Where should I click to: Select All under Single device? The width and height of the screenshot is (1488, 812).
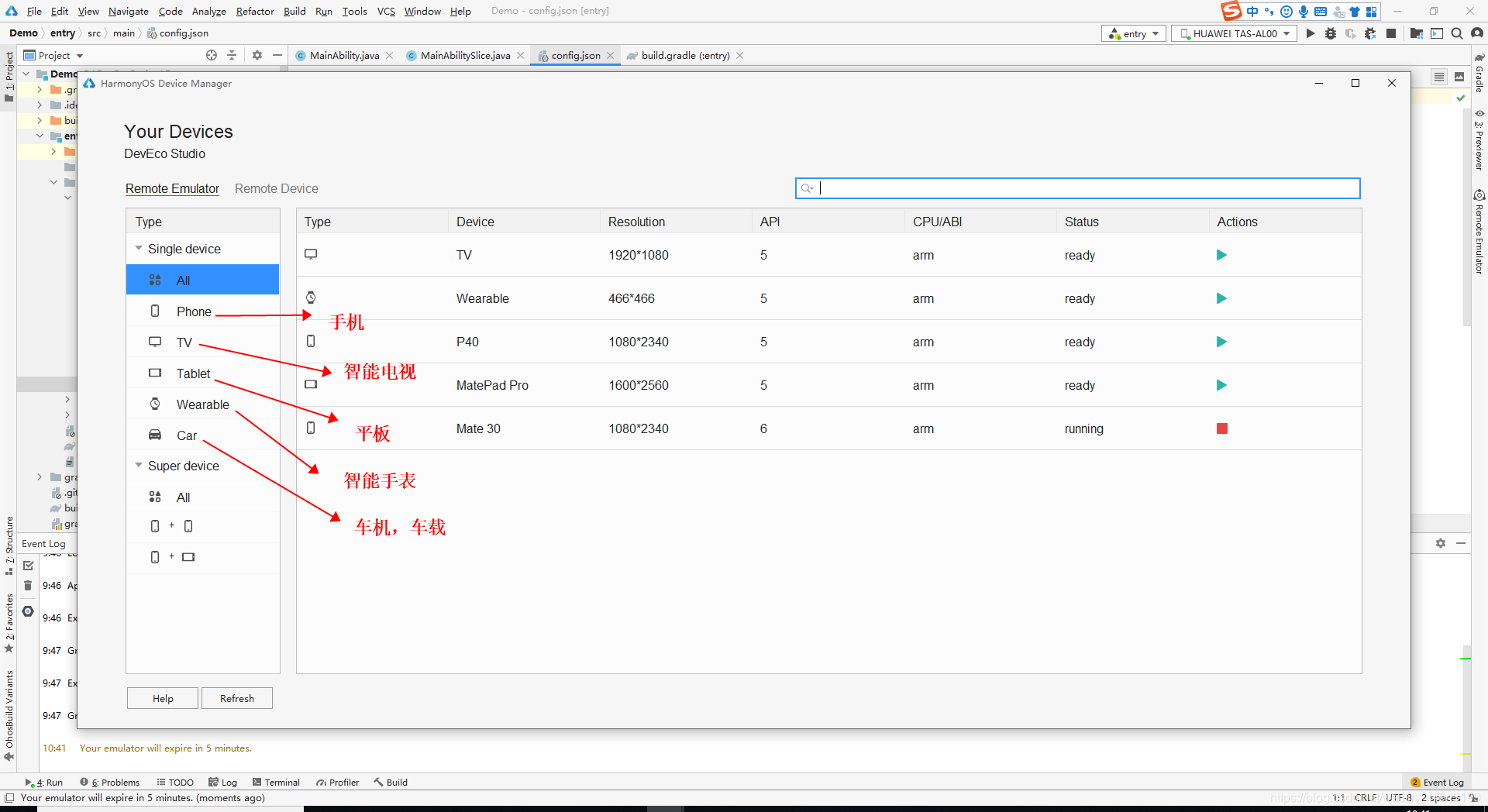click(x=202, y=280)
